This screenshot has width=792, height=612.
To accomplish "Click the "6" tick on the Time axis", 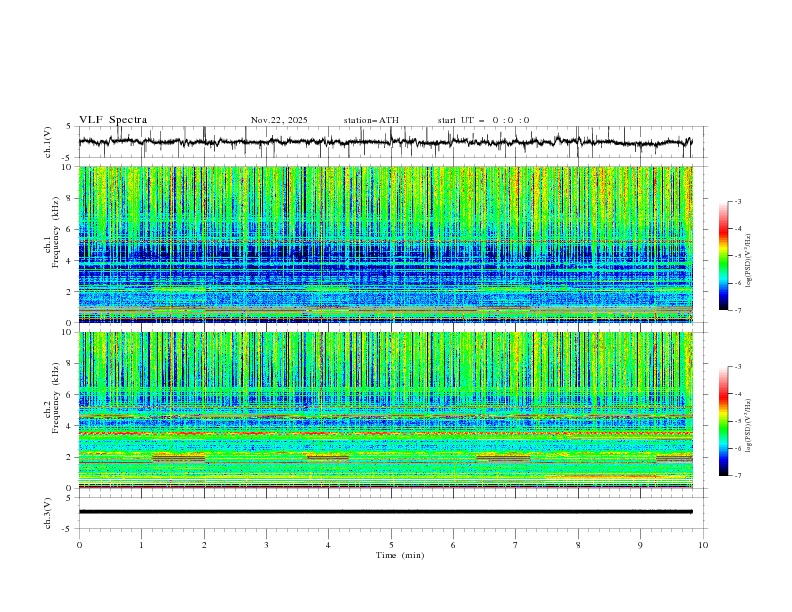I will click(x=453, y=545).
